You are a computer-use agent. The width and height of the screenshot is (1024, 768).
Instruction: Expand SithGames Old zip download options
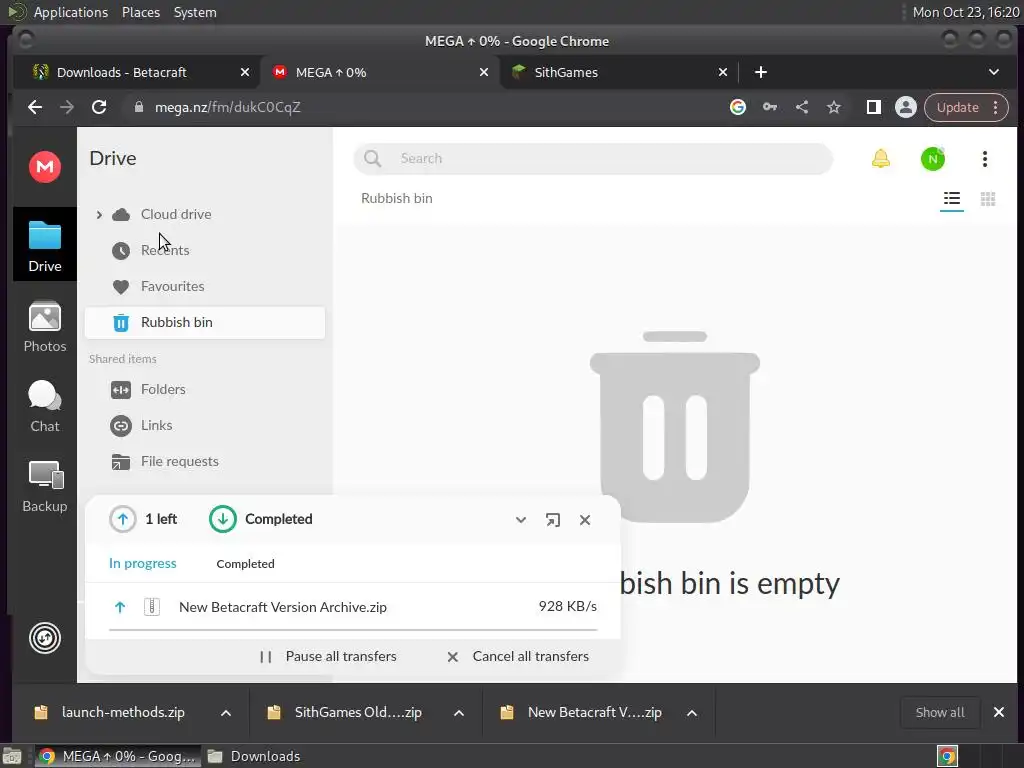[x=458, y=713]
